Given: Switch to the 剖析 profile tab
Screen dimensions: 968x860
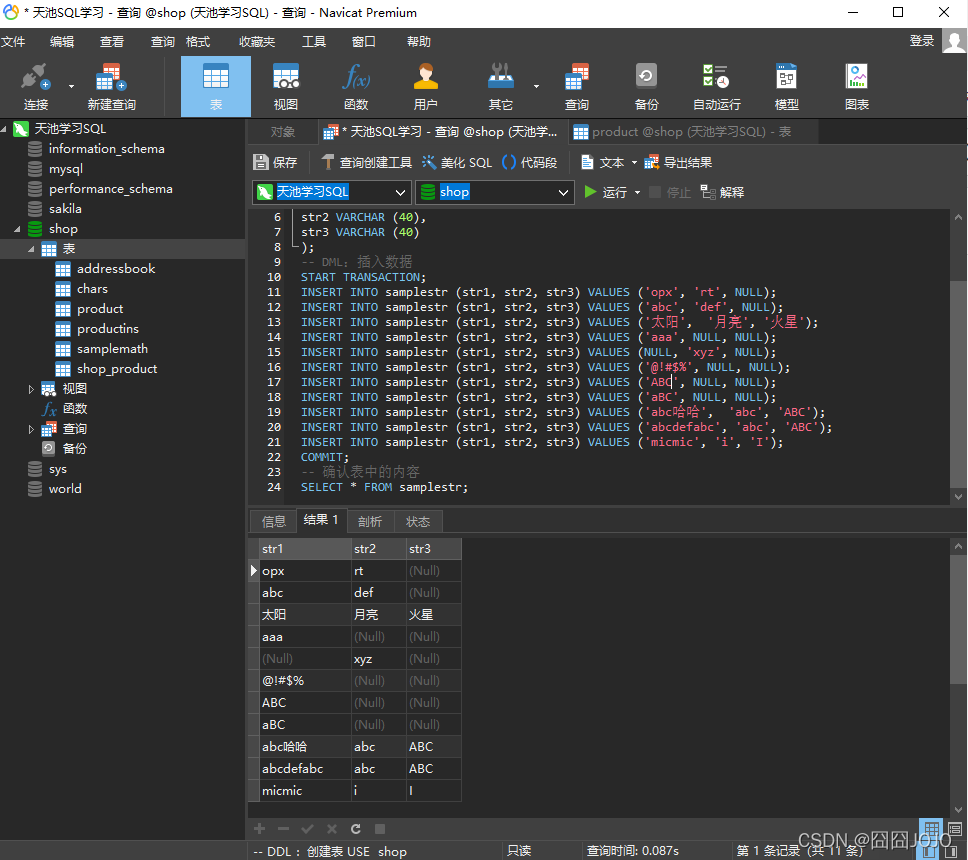Looking at the screenshot, I should 370,521.
